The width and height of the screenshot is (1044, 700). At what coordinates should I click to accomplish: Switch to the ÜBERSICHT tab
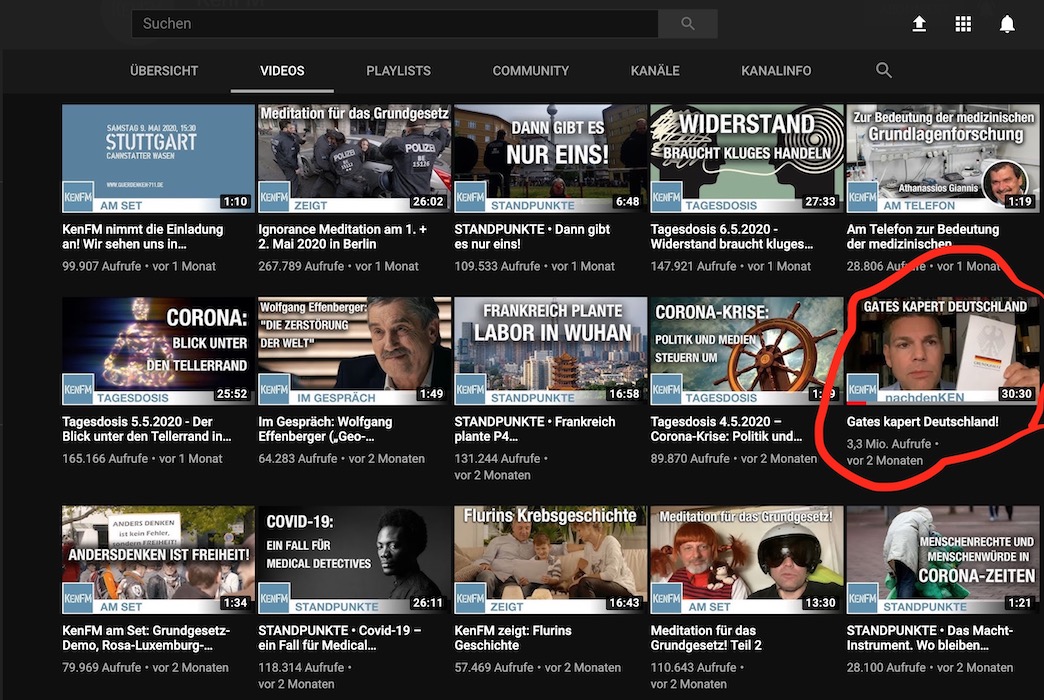pyautogui.click(x=164, y=71)
